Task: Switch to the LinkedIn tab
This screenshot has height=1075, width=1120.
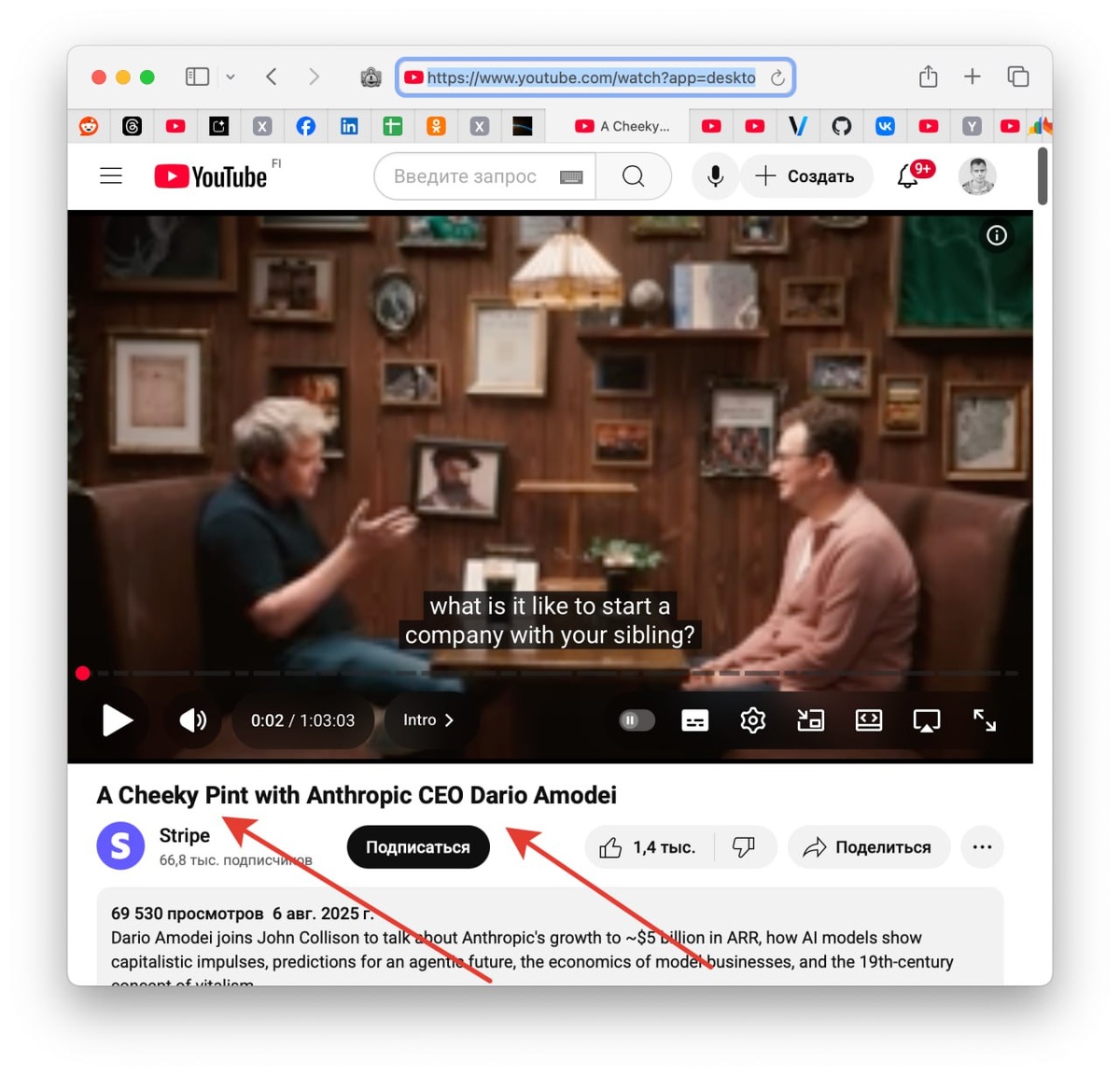Action: 349,126
